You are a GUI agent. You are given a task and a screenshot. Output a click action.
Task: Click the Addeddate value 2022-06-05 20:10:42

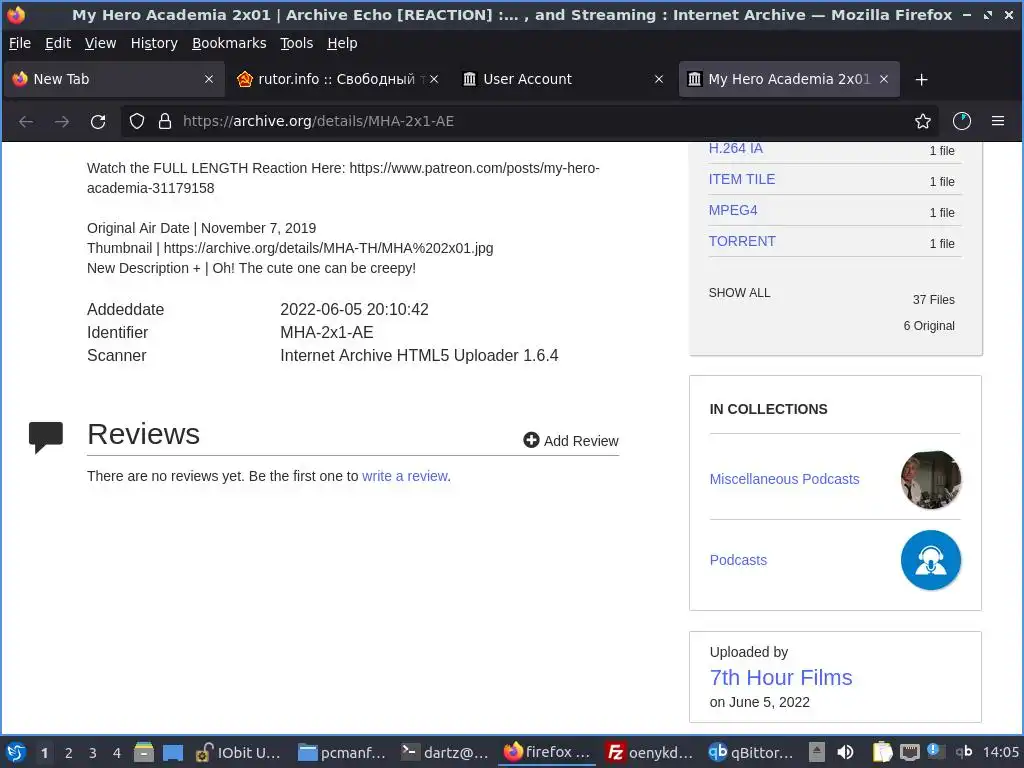pyautogui.click(x=354, y=310)
